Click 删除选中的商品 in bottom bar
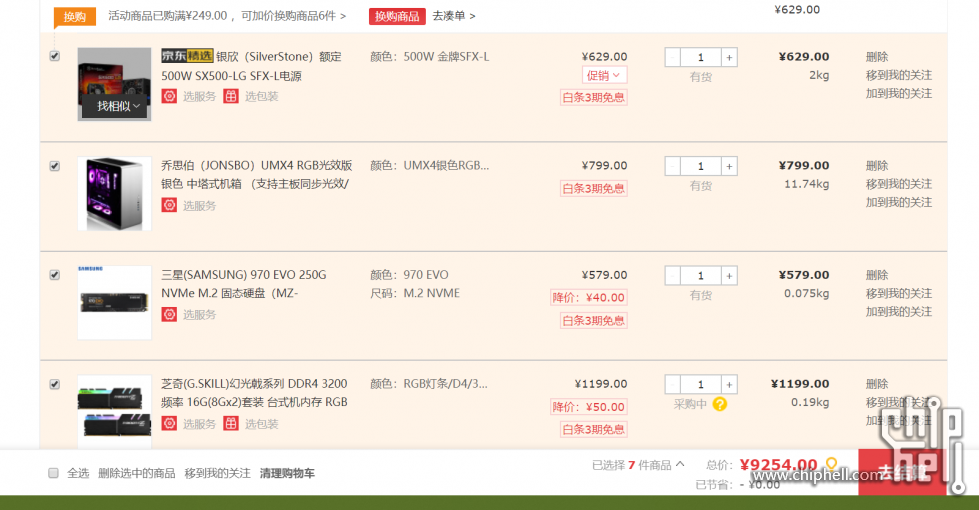The width and height of the screenshot is (979, 510). click(137, 473)
